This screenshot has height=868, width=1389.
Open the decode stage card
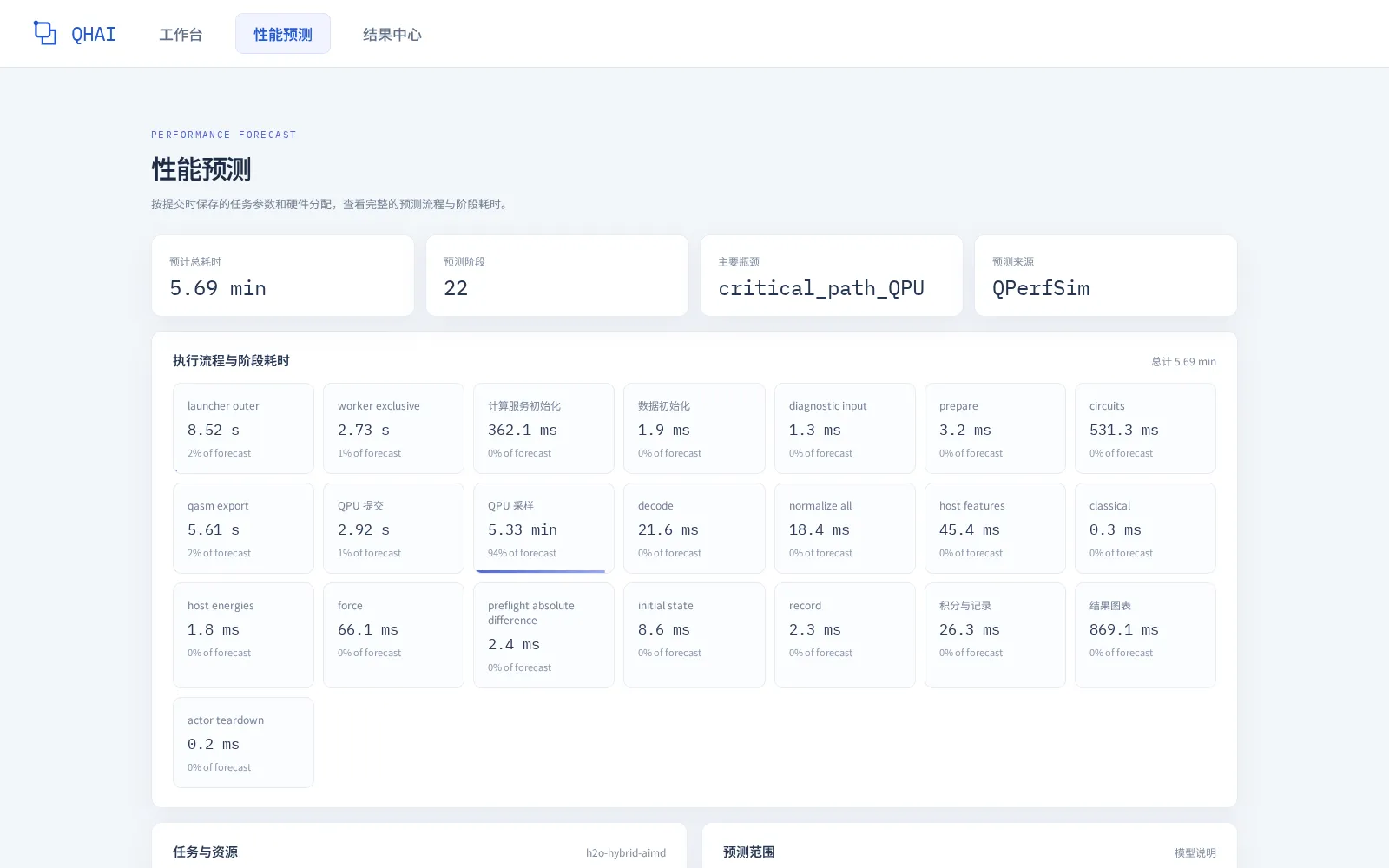point(694,528)
